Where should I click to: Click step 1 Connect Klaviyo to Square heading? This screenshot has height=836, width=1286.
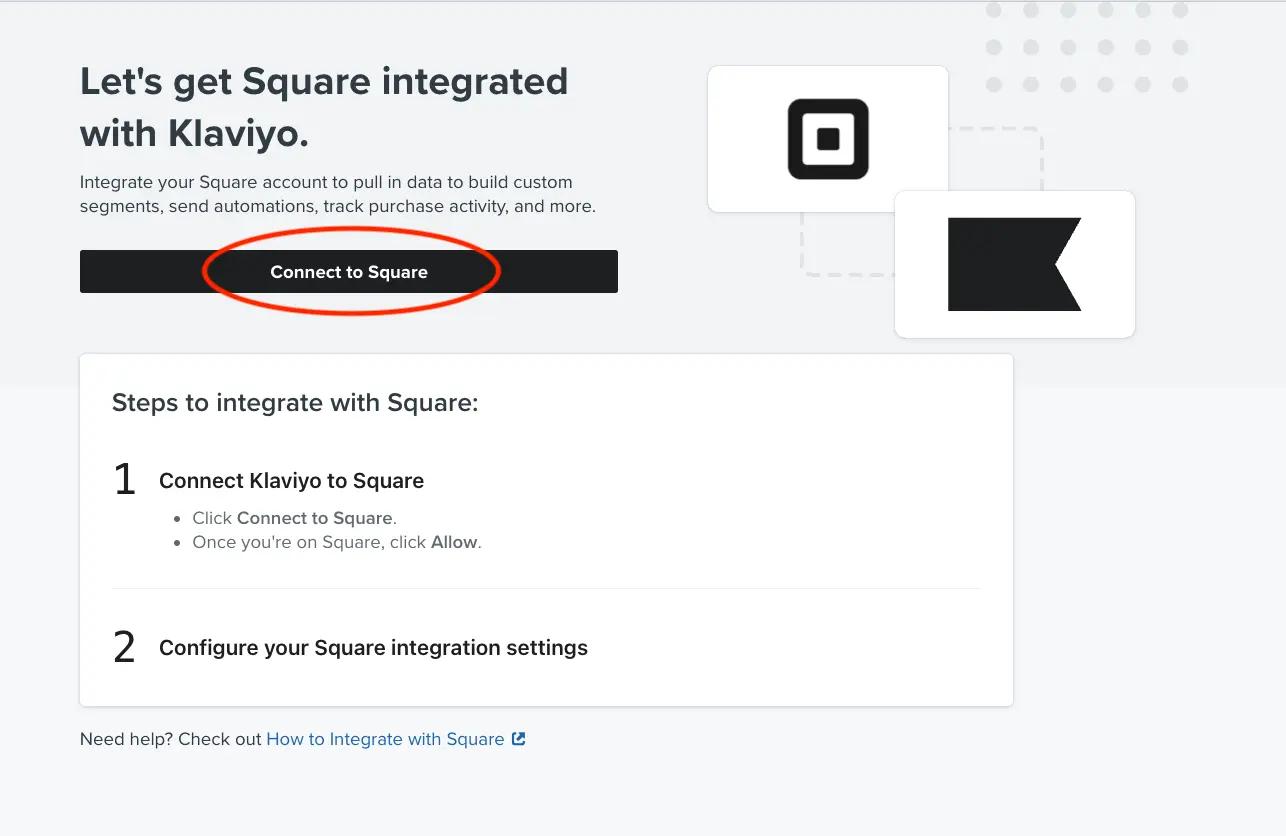point(291,480)
